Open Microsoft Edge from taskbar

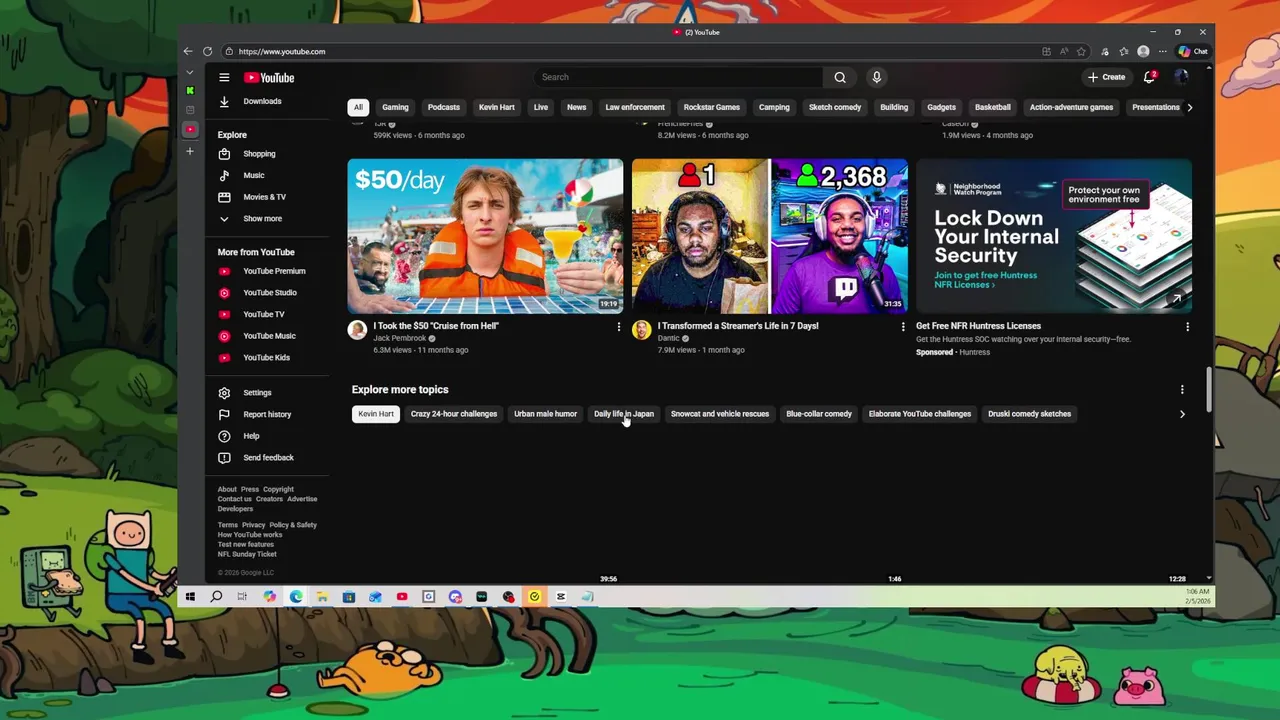coord(296,597)
